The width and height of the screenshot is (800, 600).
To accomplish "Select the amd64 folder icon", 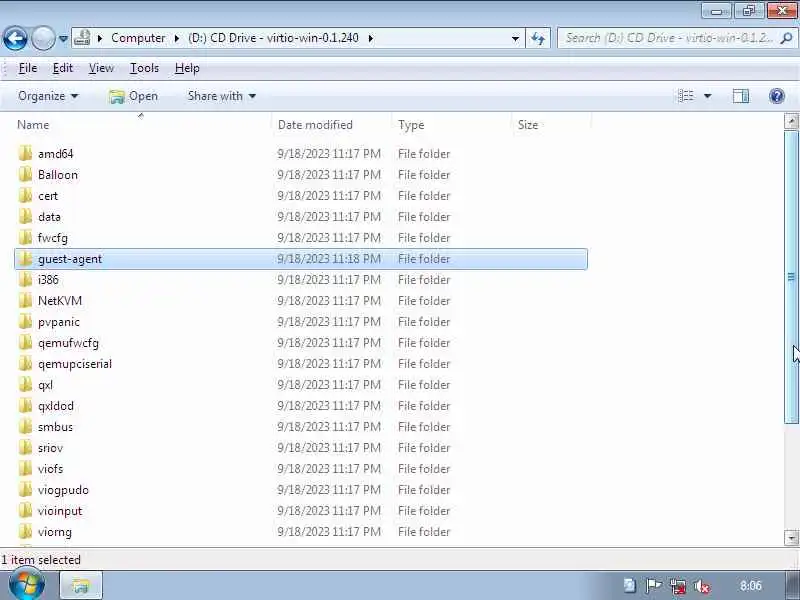I will [x=25, y=154].
